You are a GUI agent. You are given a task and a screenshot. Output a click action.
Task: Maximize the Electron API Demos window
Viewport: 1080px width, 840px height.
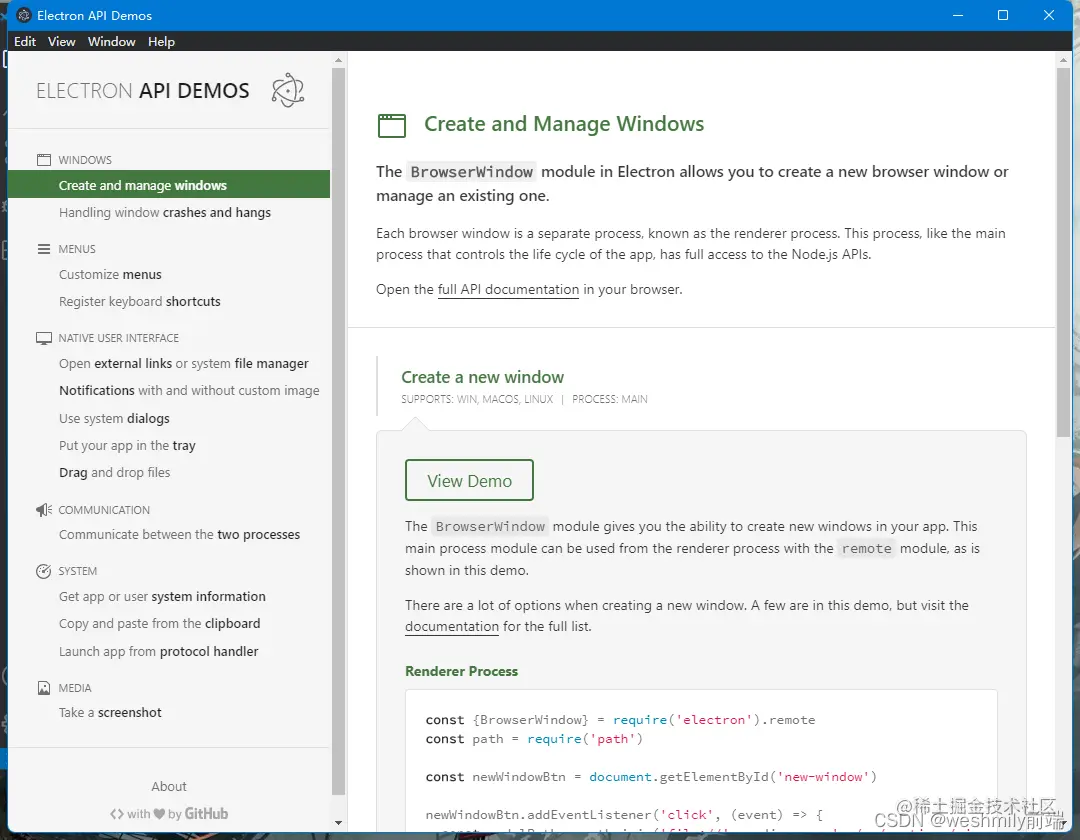1003,15
